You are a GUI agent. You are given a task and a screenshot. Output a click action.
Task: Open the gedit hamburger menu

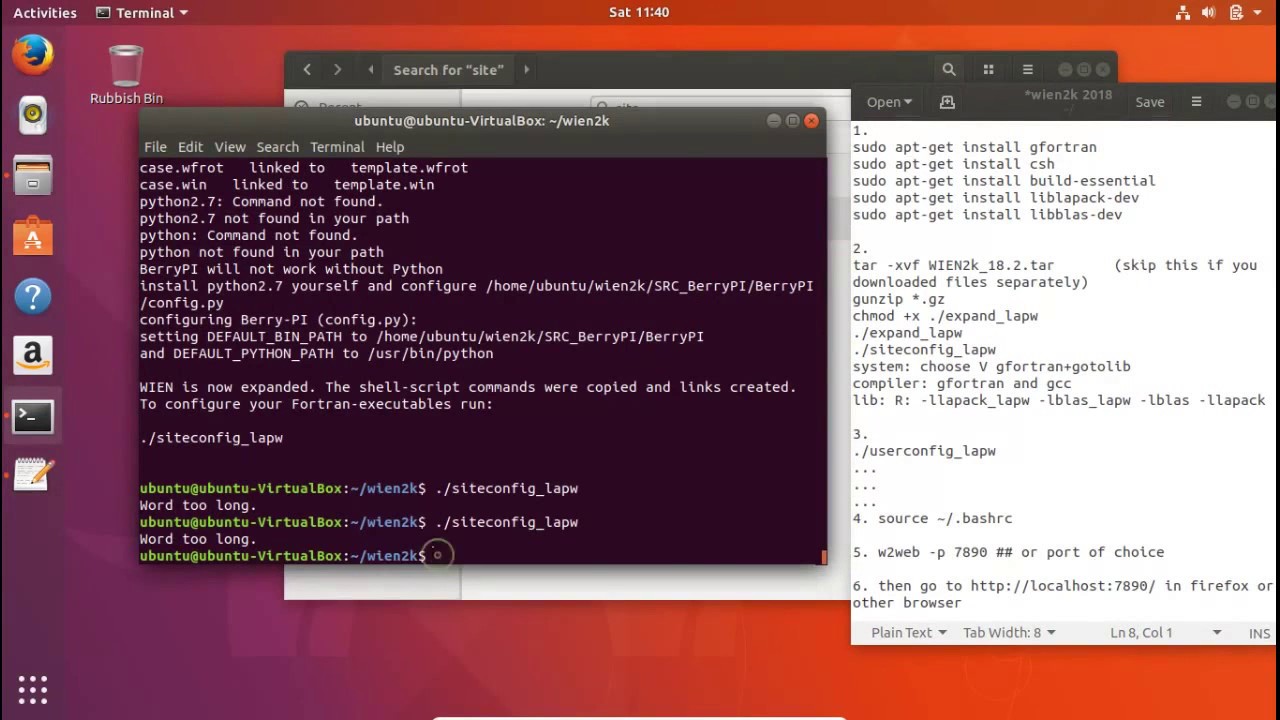pyautogui.click(x=1196, y=102)
